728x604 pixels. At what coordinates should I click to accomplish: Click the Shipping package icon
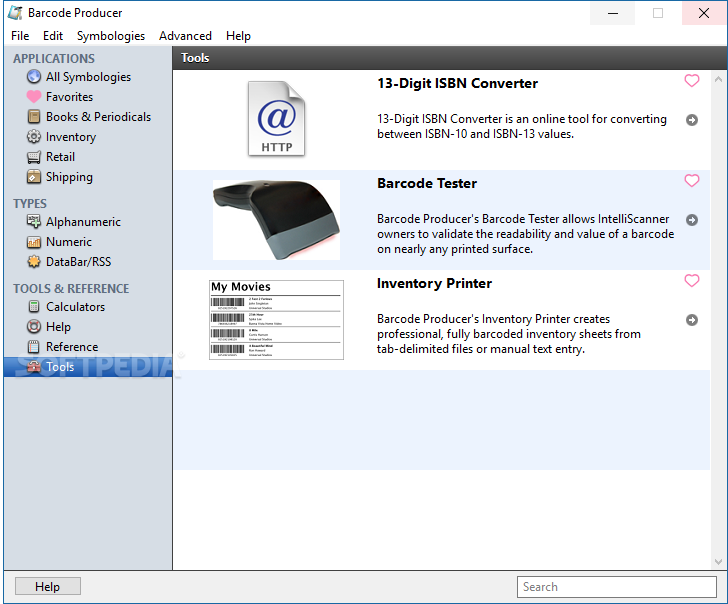coord(33,177)
